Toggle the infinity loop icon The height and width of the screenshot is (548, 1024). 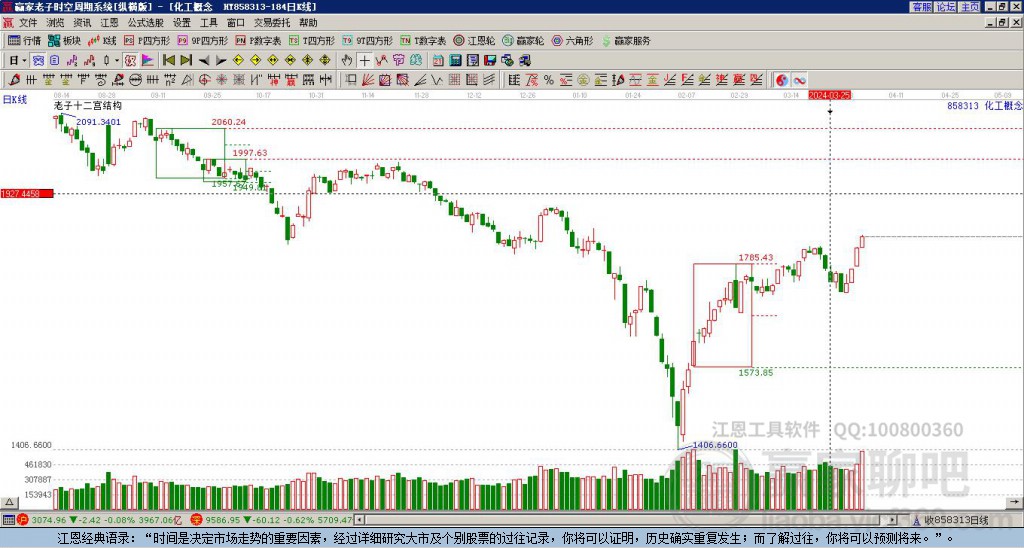pyautogui.click(x=799, y=80)
